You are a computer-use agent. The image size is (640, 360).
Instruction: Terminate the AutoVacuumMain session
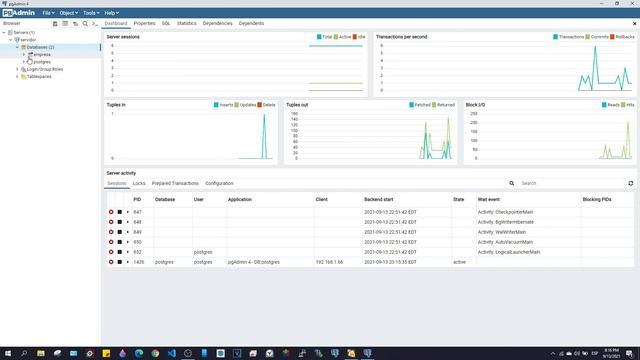(111, 242)
